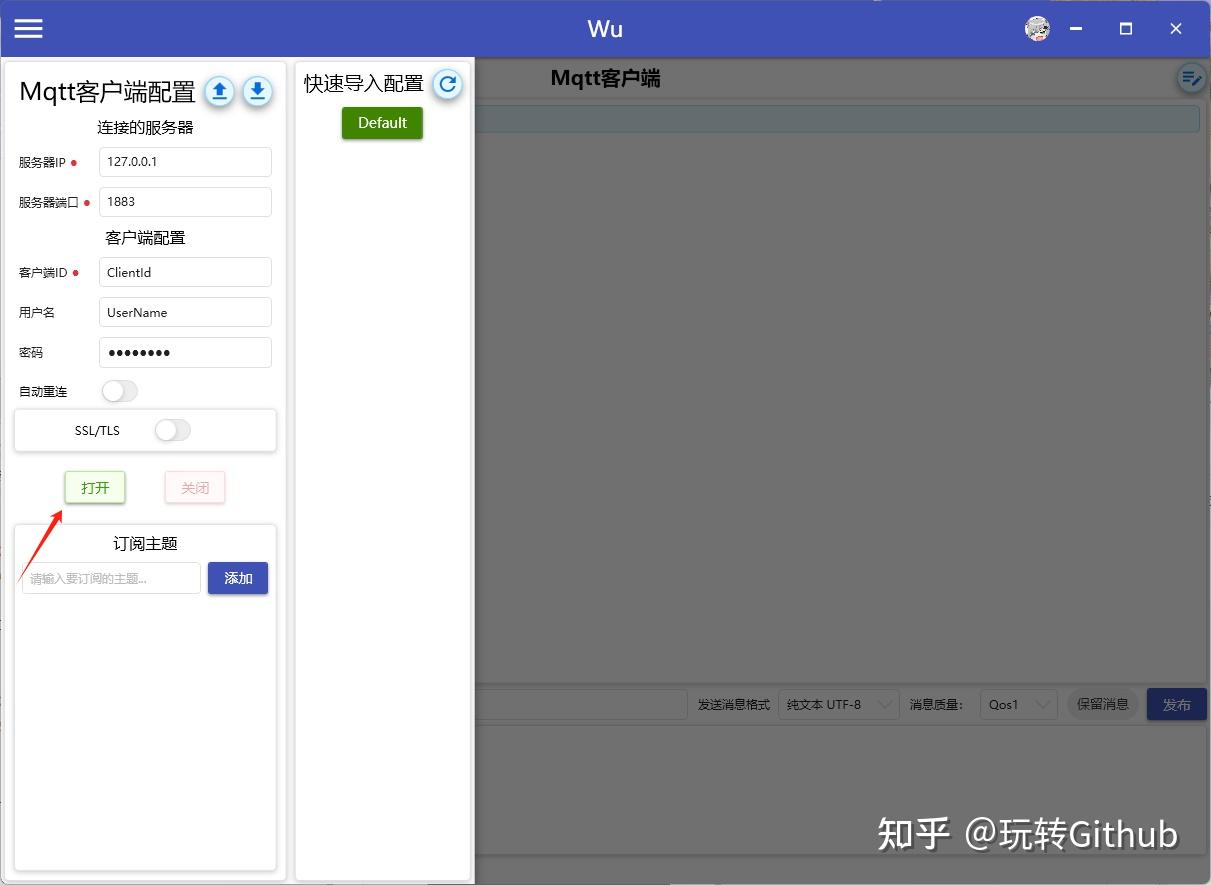Click the download configuration icon
Viewport: 1211px width, 885px height.
[257, 91]
